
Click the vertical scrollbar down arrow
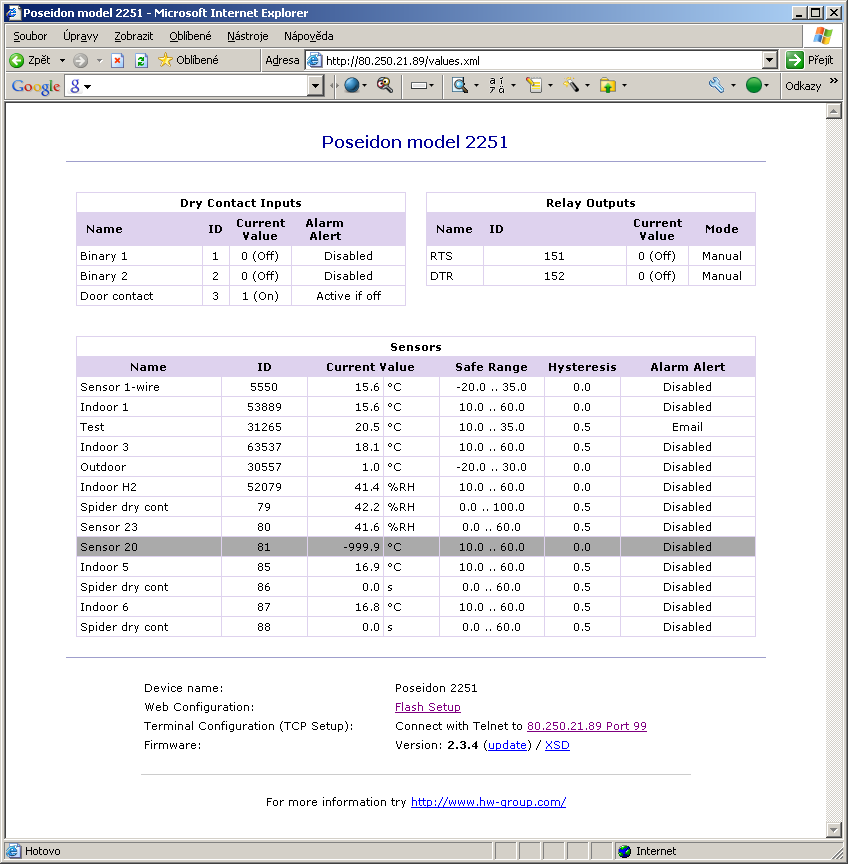(834, 829)
